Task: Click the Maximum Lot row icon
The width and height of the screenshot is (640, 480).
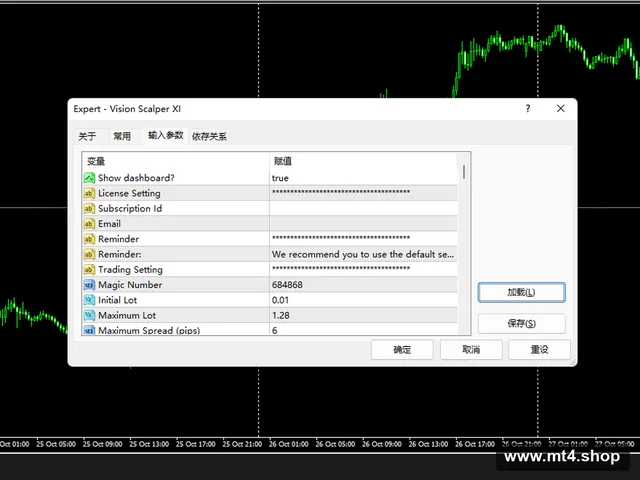Action: pos(89,315)
